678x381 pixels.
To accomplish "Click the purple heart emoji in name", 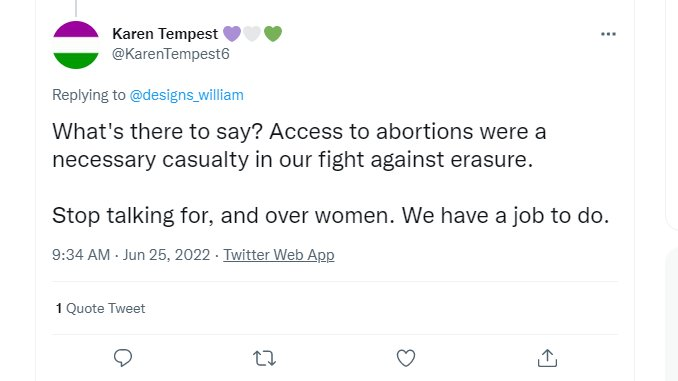I will (x=232, y=34).
